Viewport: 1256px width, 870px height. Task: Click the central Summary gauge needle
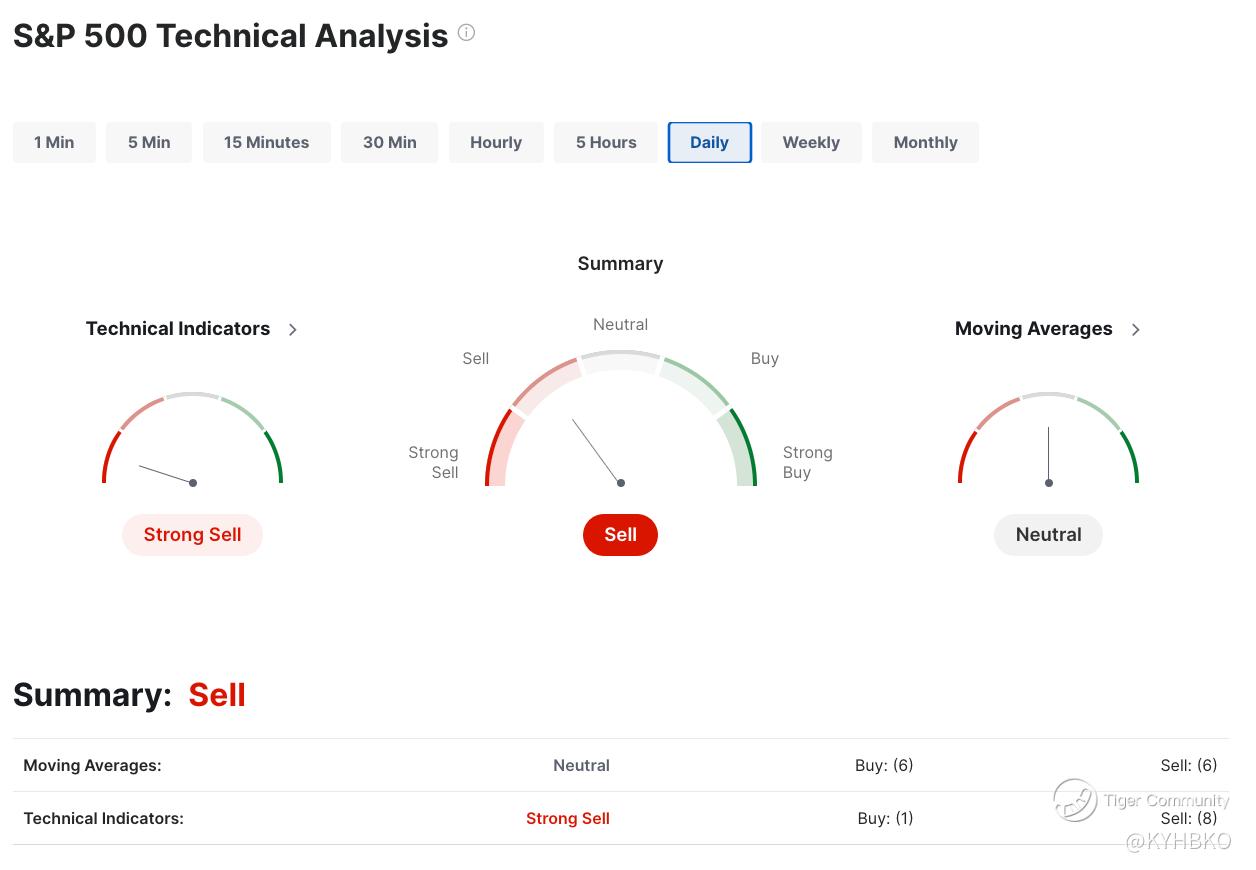597,451
